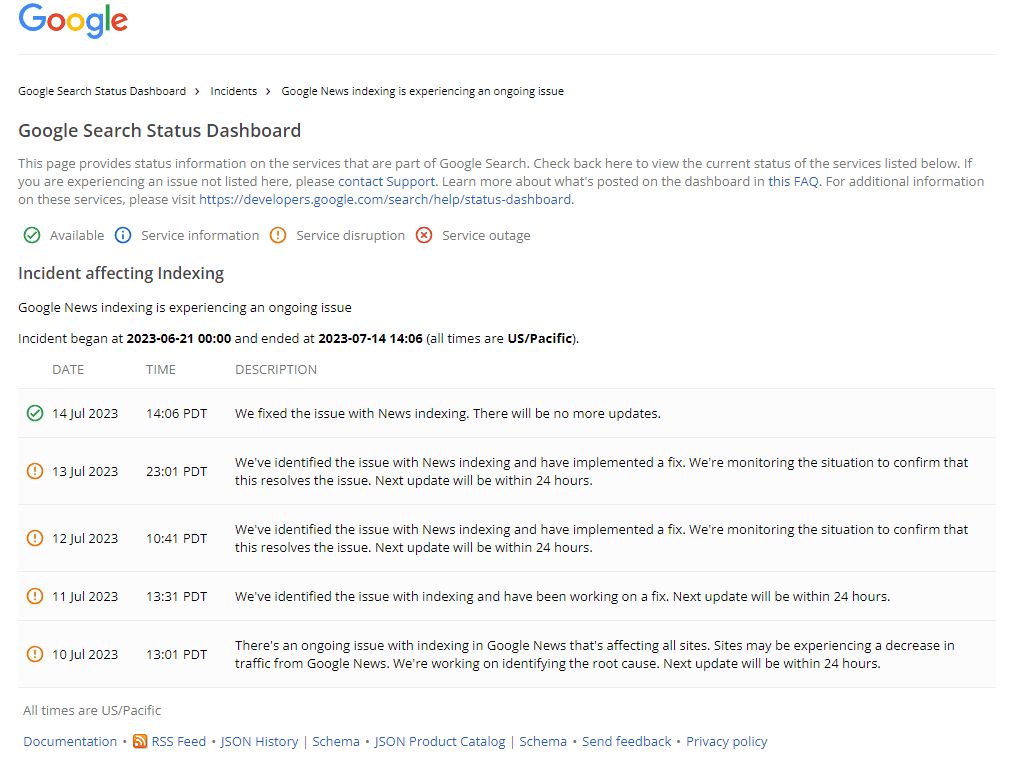Click the 'We fixed the issue' description
This screenshot has height=757, width=1010.
click(448, 414)
